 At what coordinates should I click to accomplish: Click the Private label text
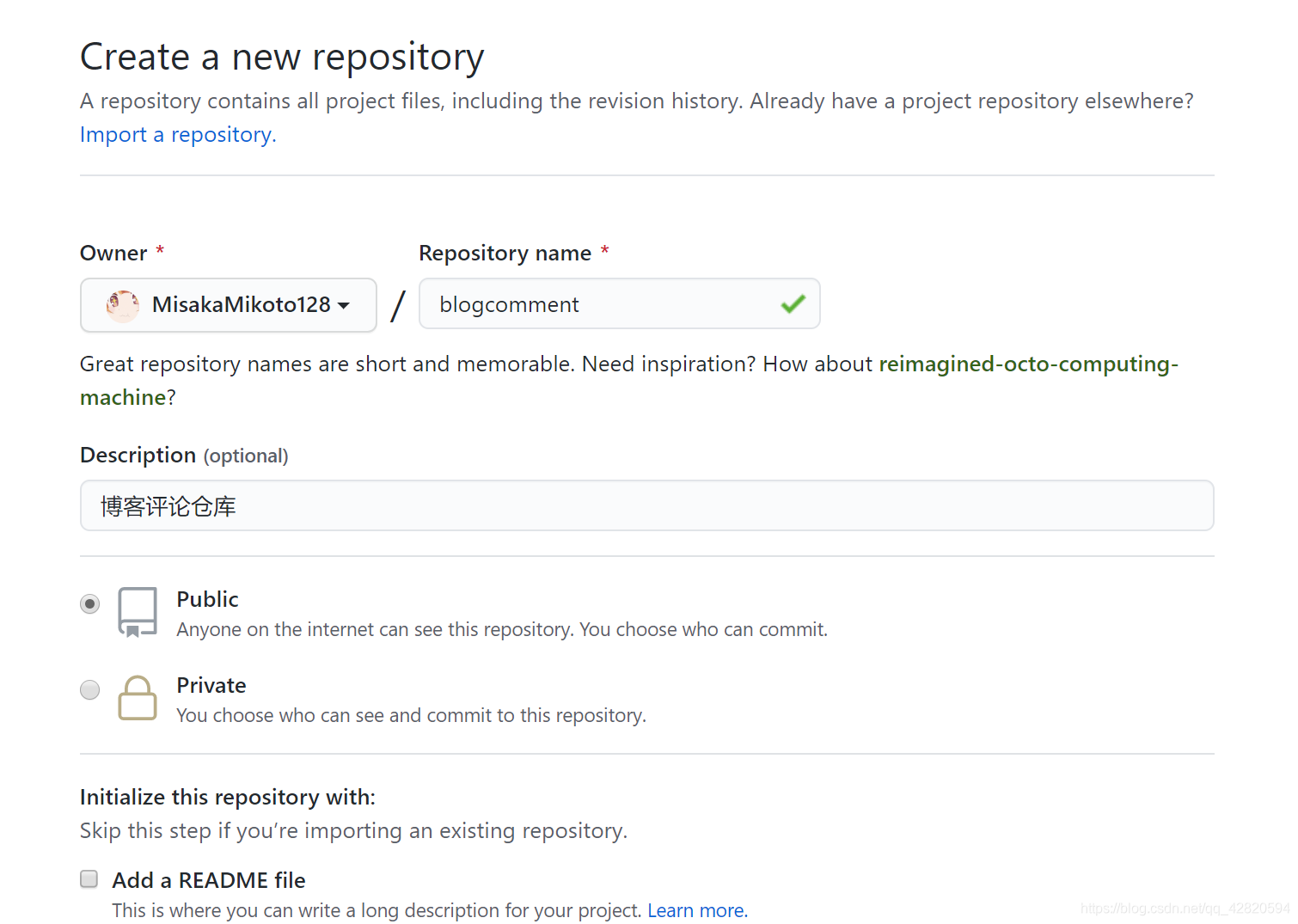click(x=211, y=685)
